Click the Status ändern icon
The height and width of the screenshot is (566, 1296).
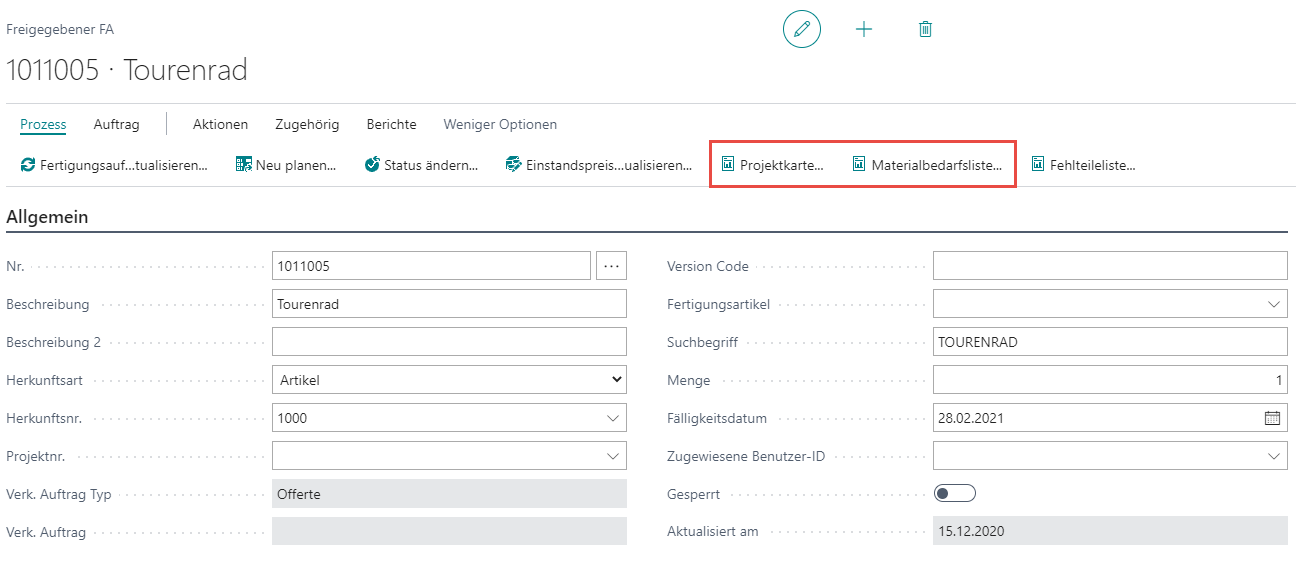[372, 165]
